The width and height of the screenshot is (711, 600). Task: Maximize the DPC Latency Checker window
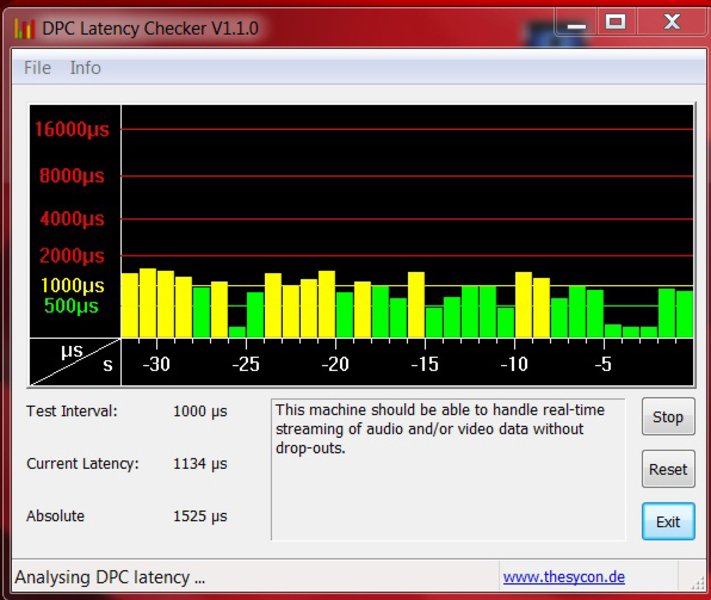[615, 22]
